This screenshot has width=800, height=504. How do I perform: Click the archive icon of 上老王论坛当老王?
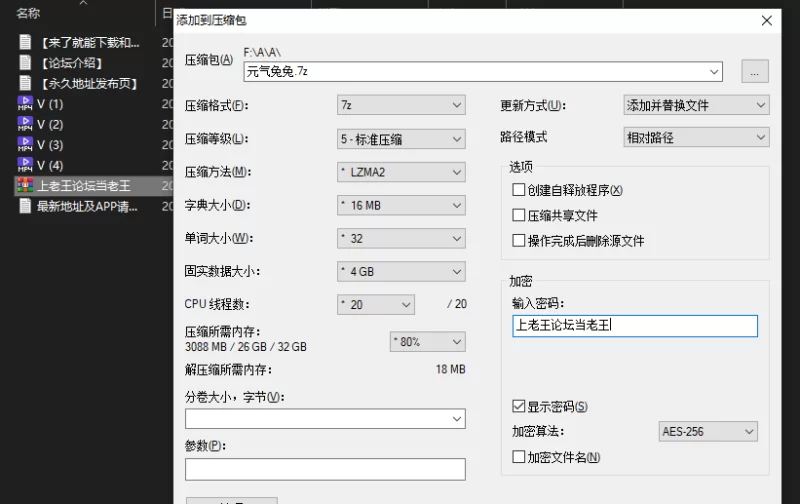point(25,185)
